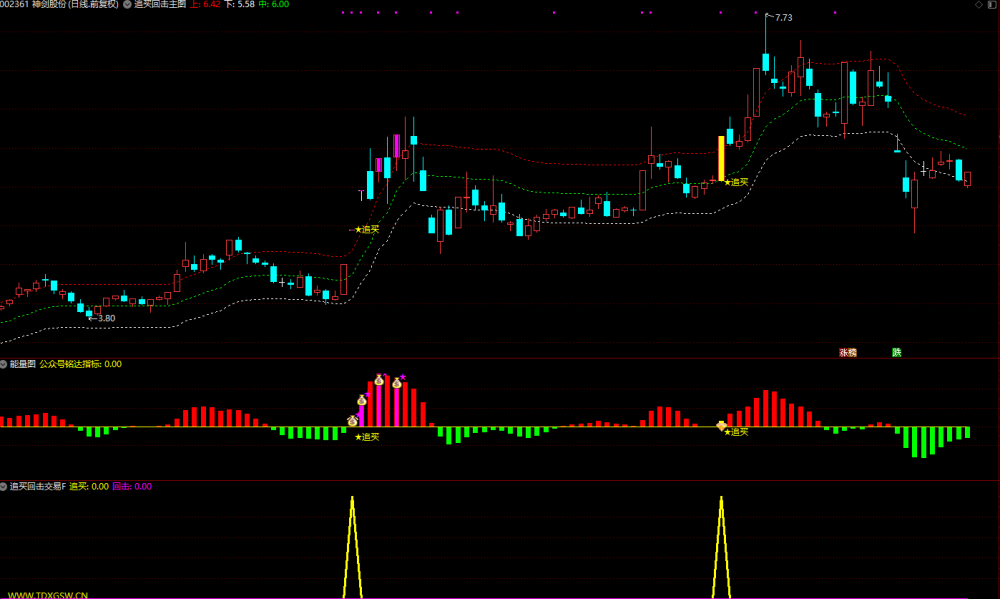
Task: Click the 公众号铭达指标: 0.00 readout
Action: pos(80,364)
